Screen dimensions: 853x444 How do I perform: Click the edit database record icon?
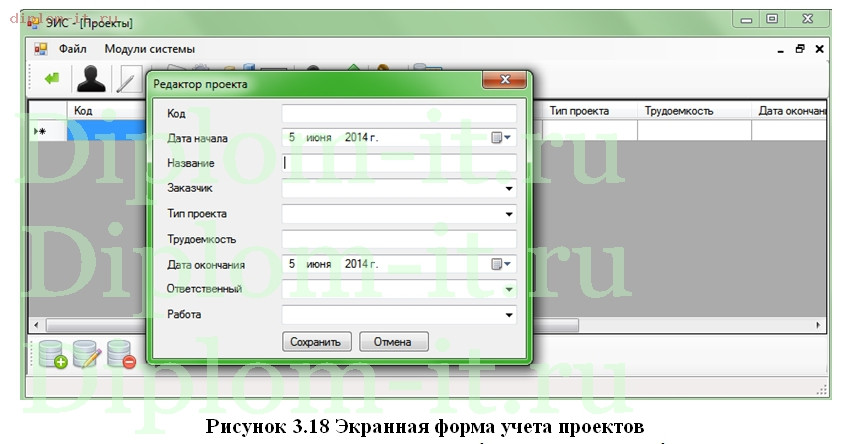click(x=86, y=354)
